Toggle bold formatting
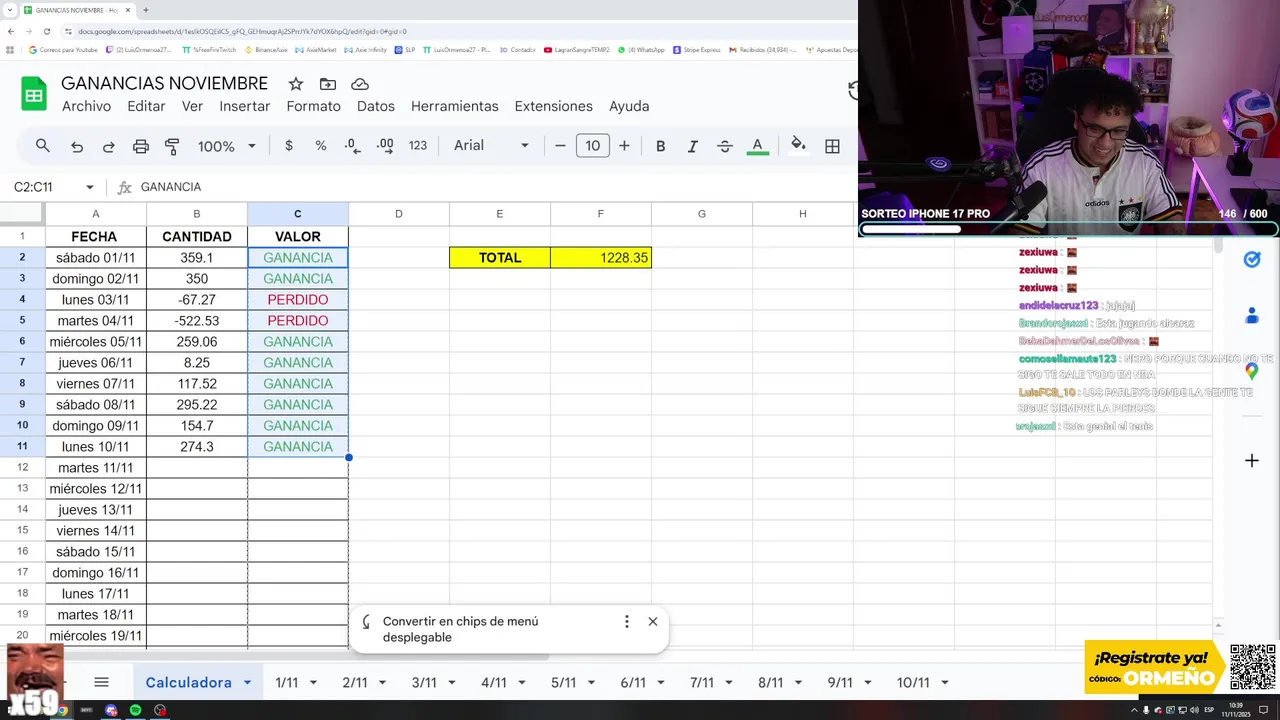 (660, 146)
